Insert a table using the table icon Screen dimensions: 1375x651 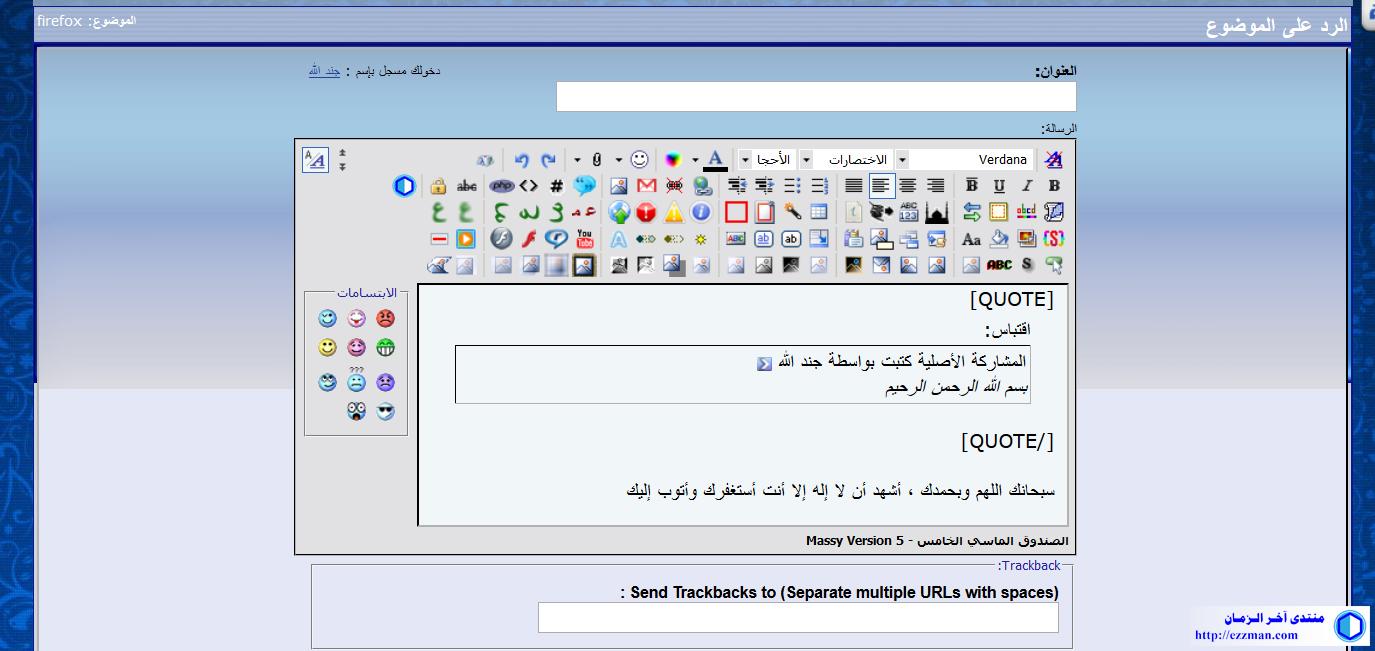819,212
